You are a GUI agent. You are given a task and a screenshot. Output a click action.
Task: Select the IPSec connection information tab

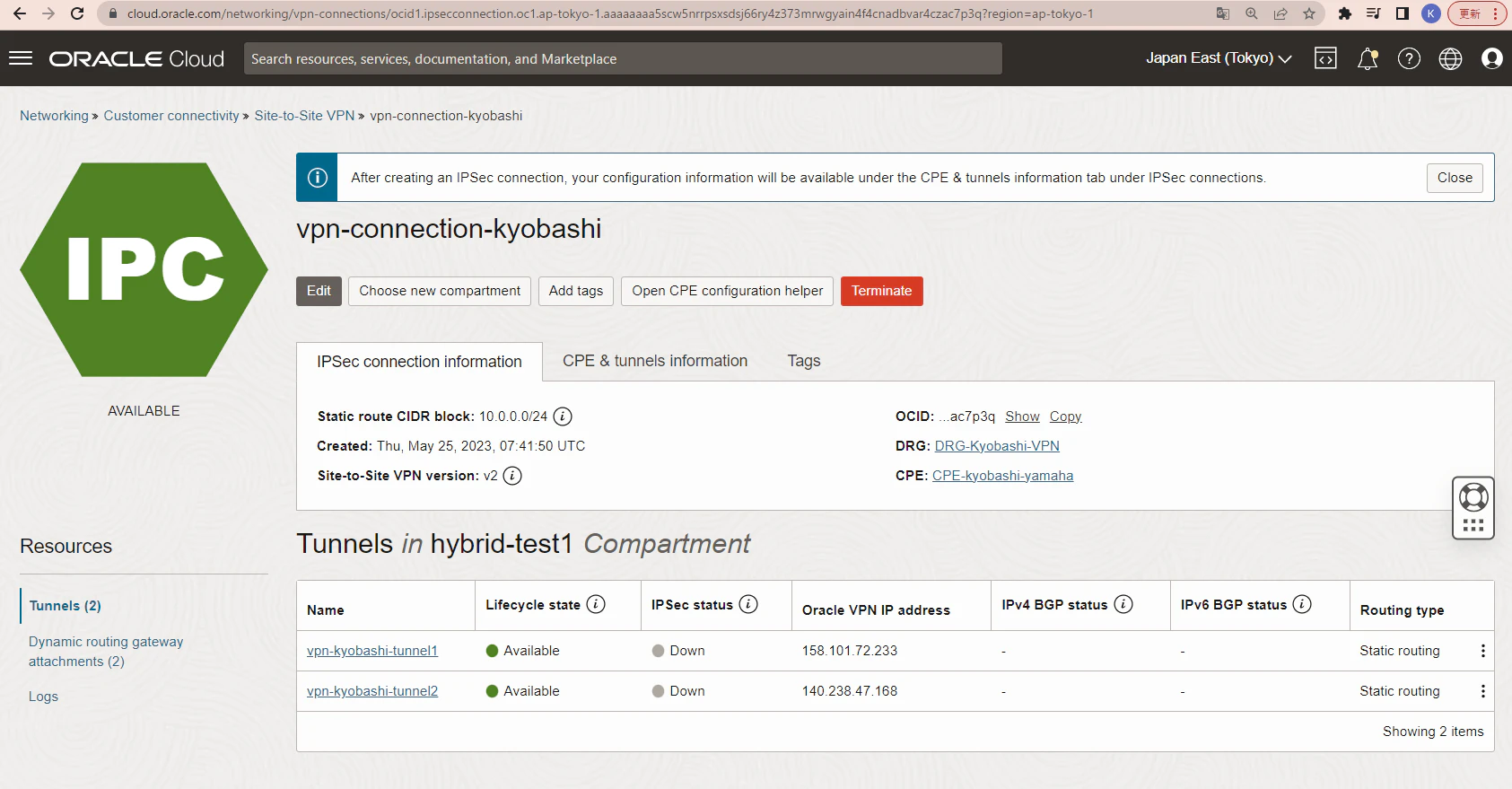click(419, 362)
